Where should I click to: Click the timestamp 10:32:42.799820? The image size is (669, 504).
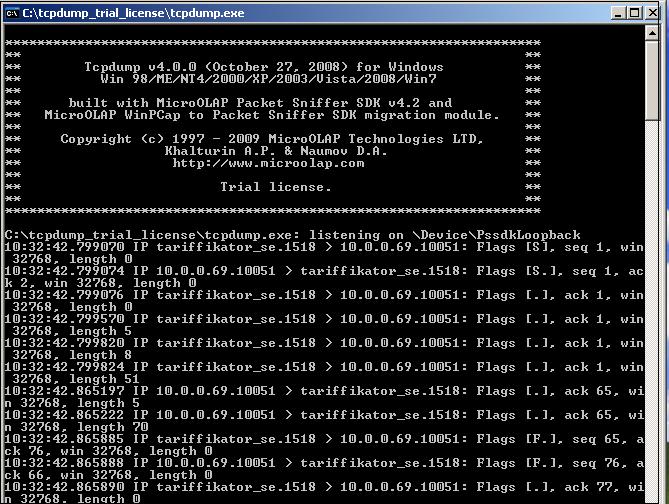pyautogui.click(x=64, y=343)
